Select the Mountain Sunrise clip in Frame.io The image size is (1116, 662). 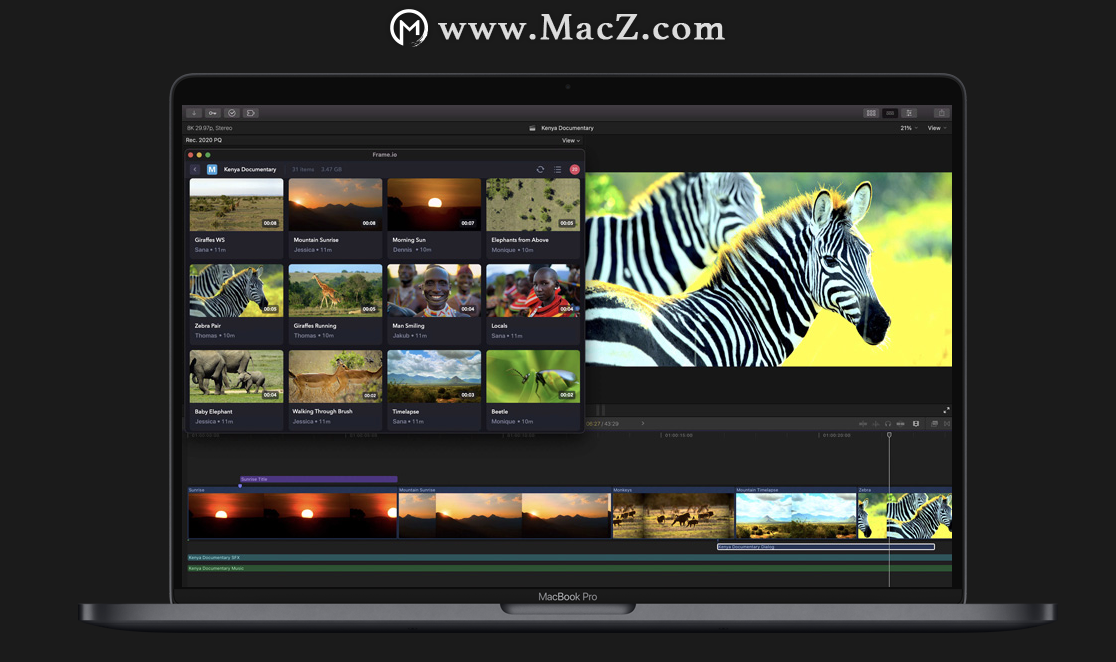click(335, 205)
